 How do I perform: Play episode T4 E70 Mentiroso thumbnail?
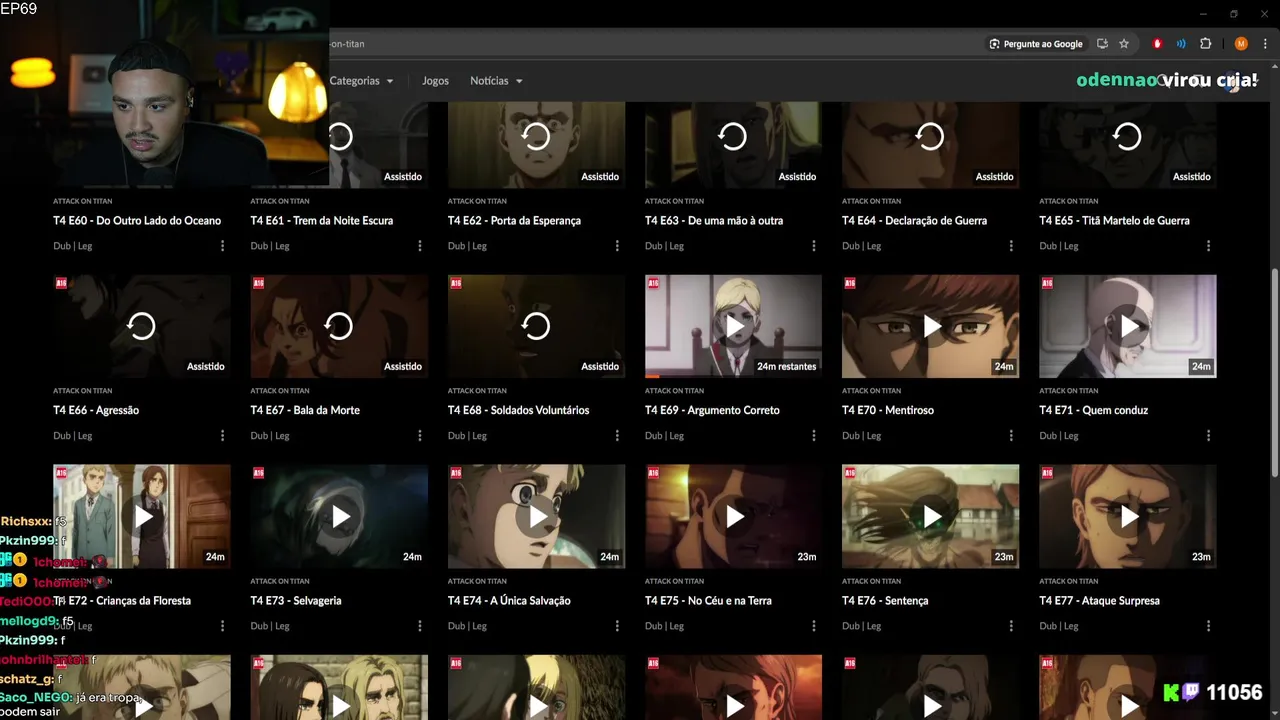(931, 326)
